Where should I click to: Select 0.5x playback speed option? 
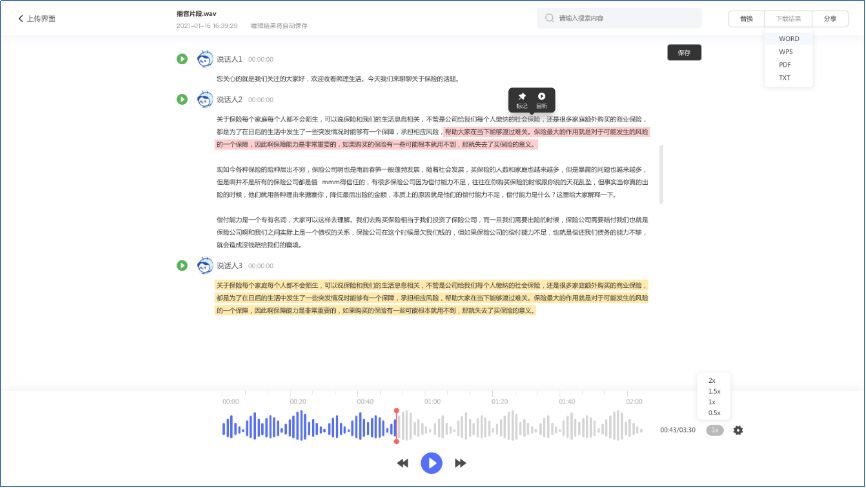pyautogui.click(x=714, y=412)
